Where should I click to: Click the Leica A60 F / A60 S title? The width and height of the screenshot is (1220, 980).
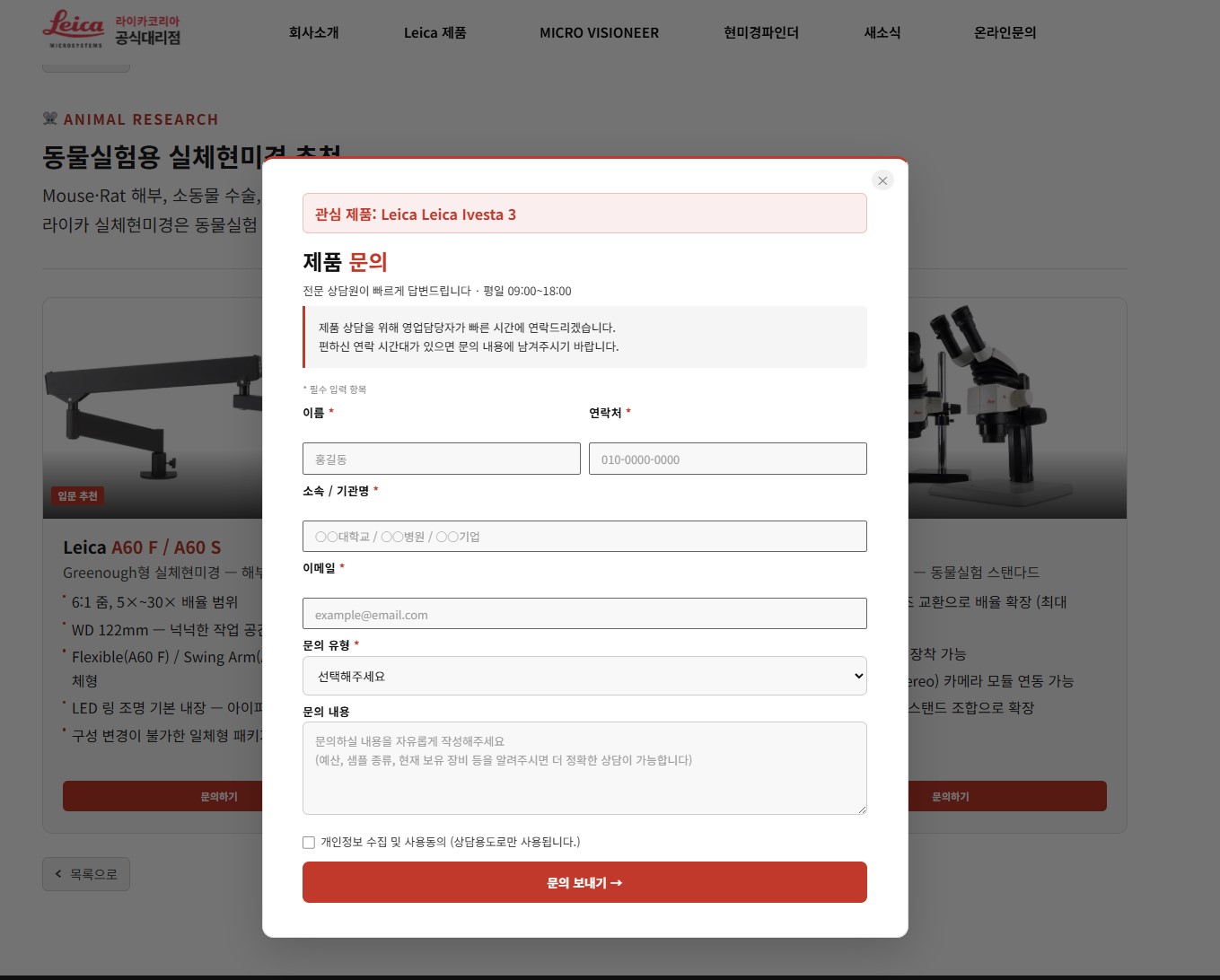pyautogui.click(x=142, y=547)
